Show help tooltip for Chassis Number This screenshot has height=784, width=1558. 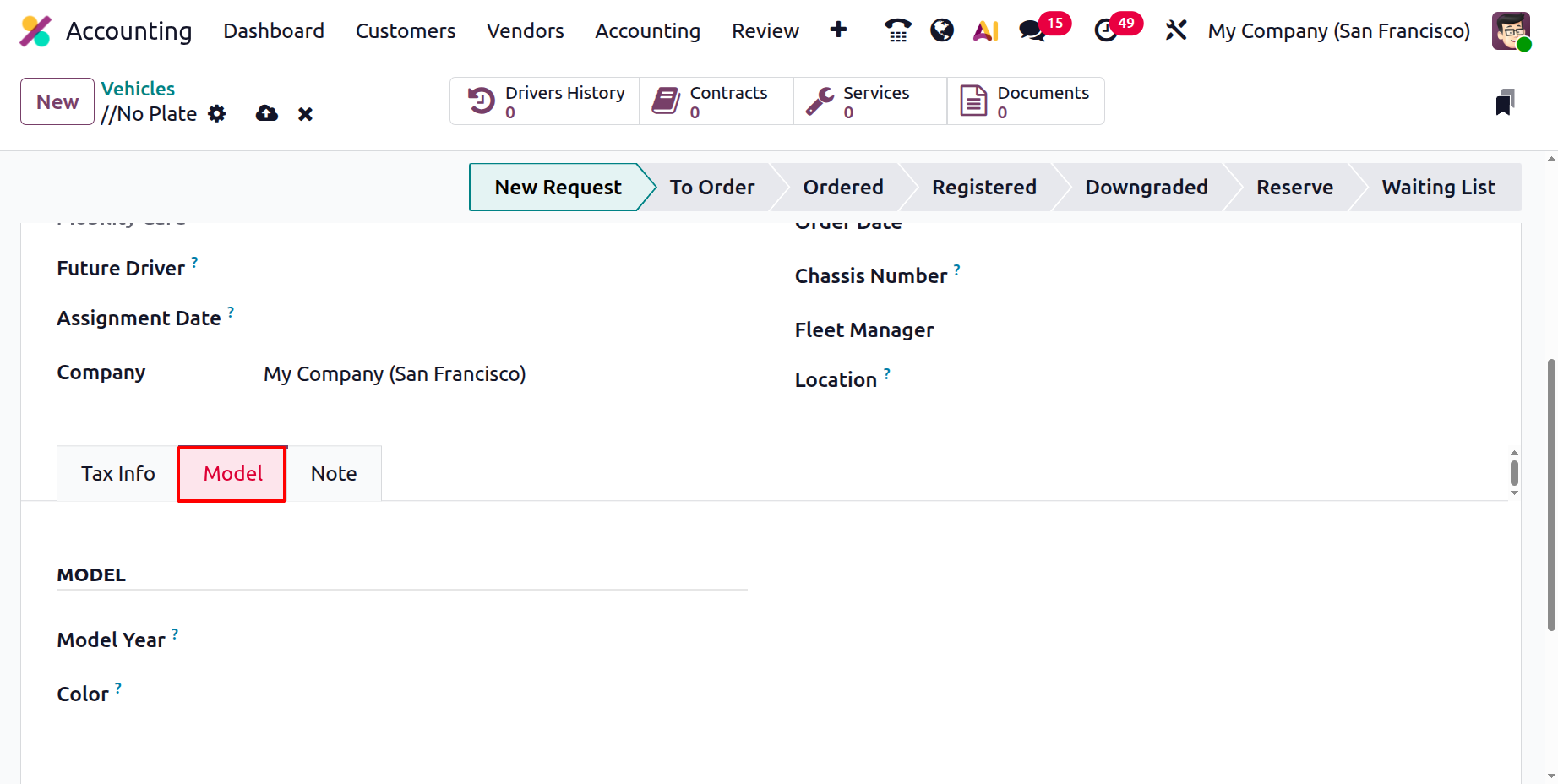point(956,269)
